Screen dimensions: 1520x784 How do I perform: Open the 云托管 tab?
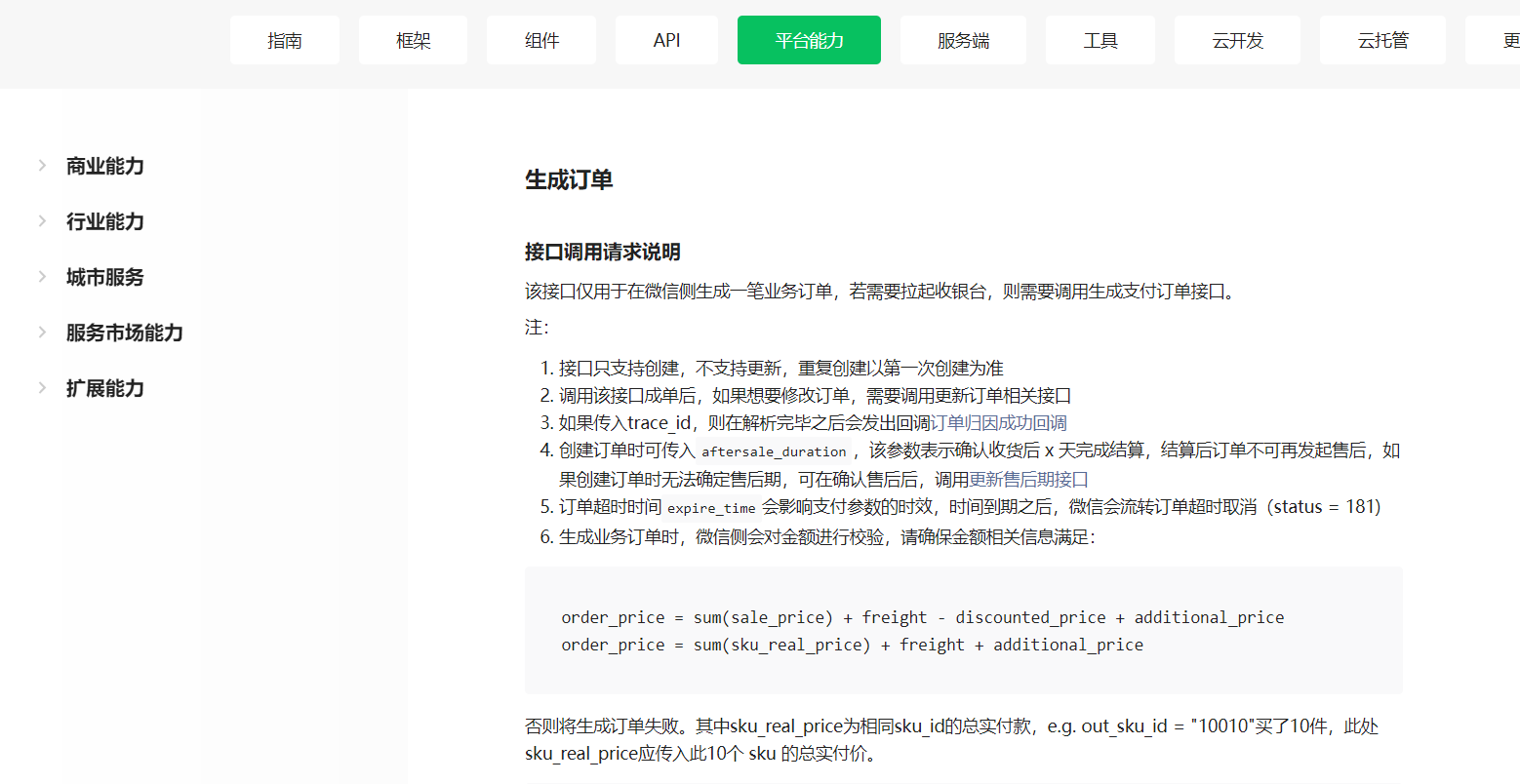pyautogui.click(x=1382, y=40)
